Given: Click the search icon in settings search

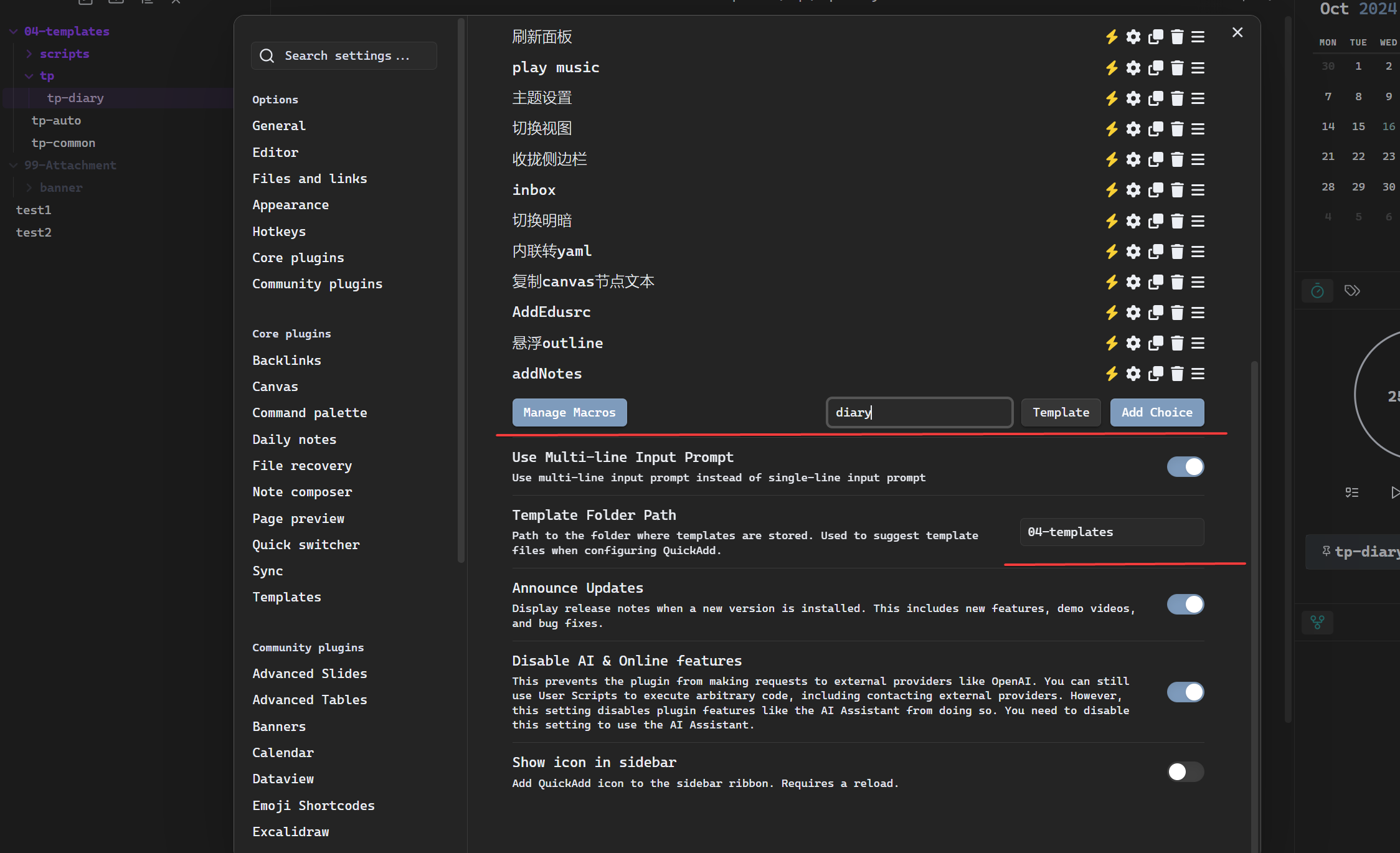Looking at the screenshot, I should point(267,56).
